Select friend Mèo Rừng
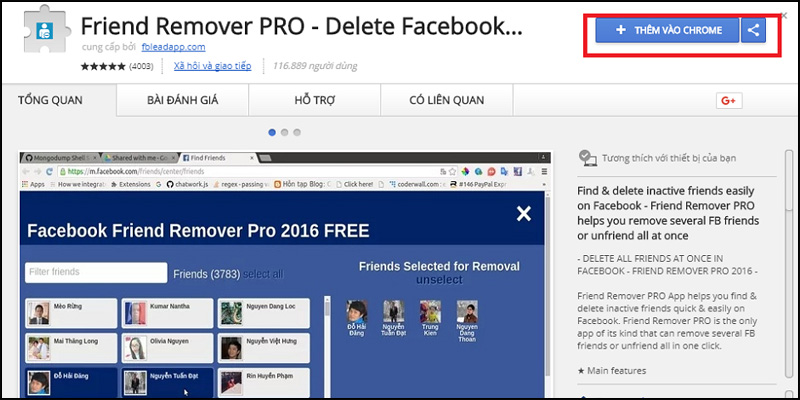The width and height of the screenshot is (800, 400). [x=71, y=313]
